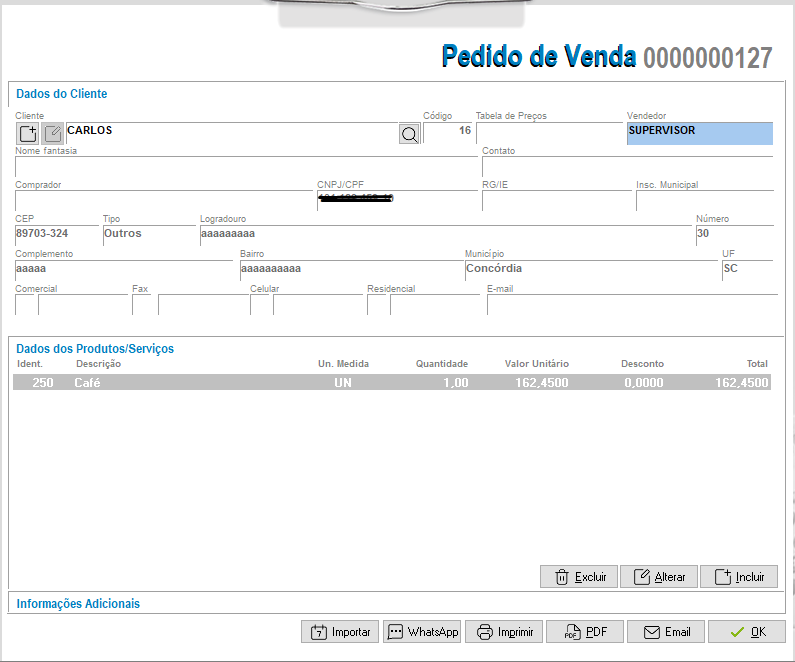Click into the E-mail input field
The width and height of the screenshot is (795, 662).
coord(630,304)
